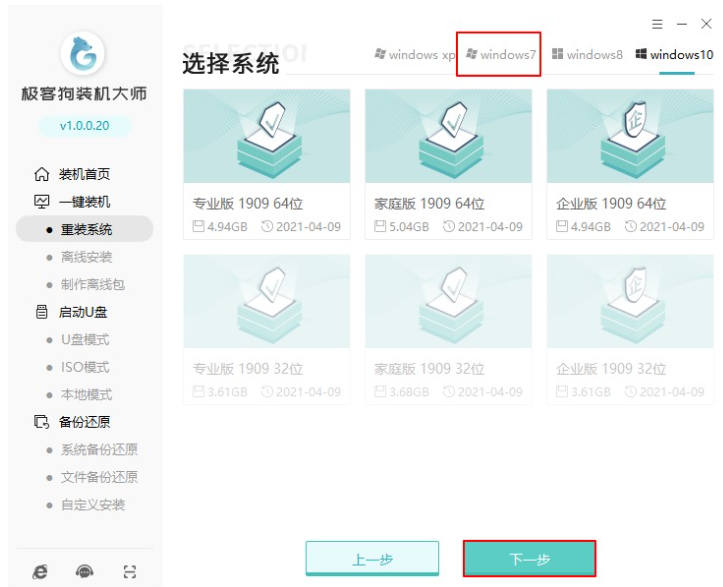
Task: Choose the 家庭版 1909 32位 system card
Action: pos(448,329)
